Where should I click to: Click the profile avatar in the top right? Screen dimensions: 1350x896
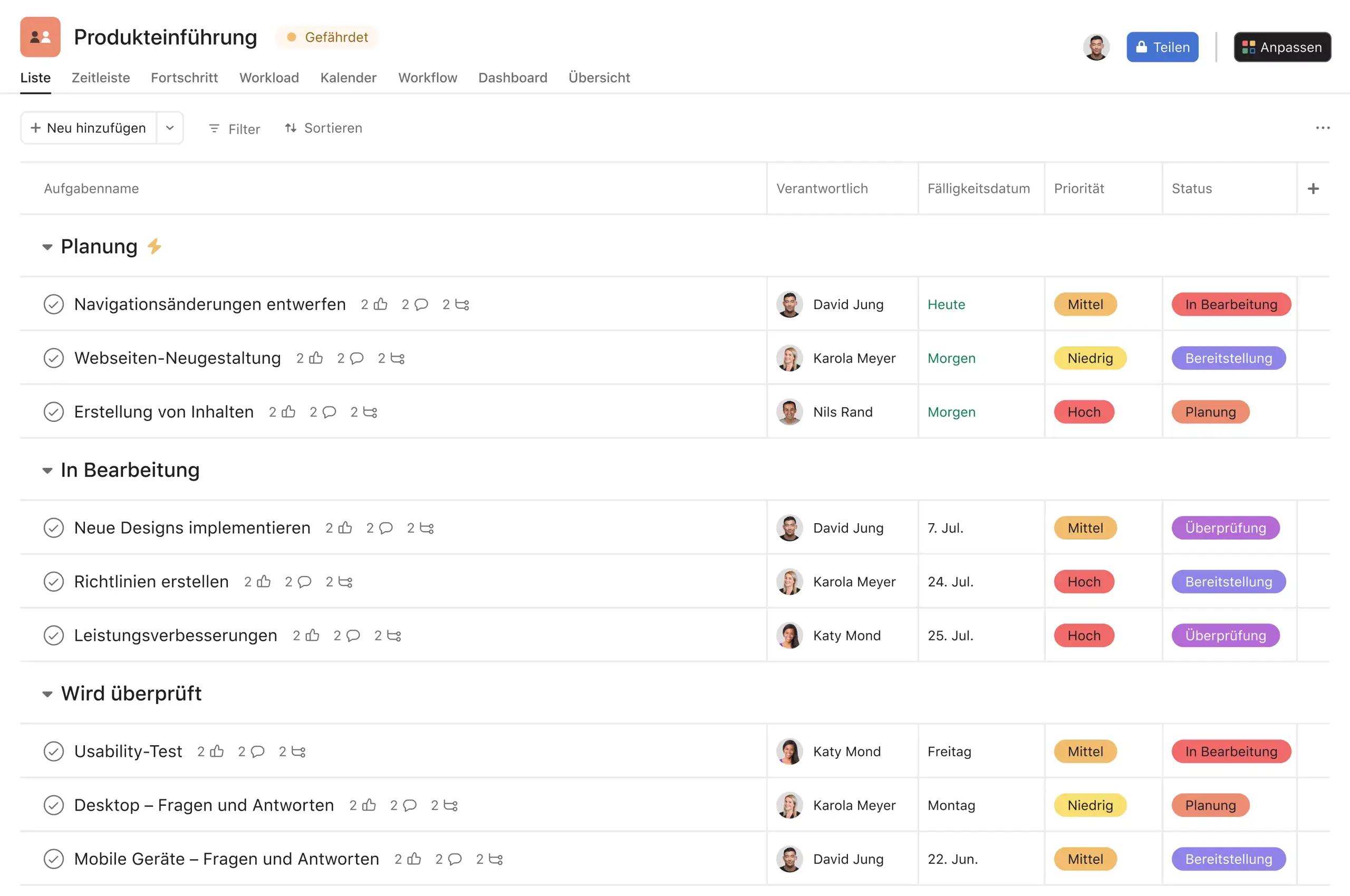[x=1095, y=47]
